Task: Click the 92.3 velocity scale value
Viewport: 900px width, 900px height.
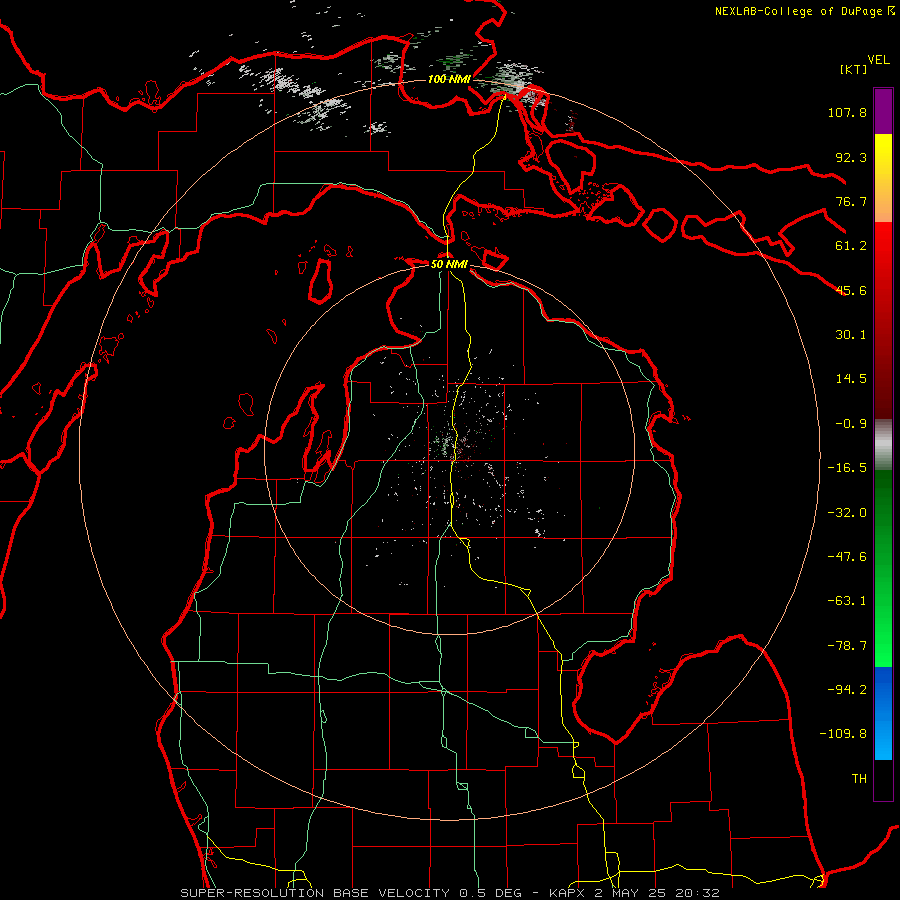Action: (851, 157)
